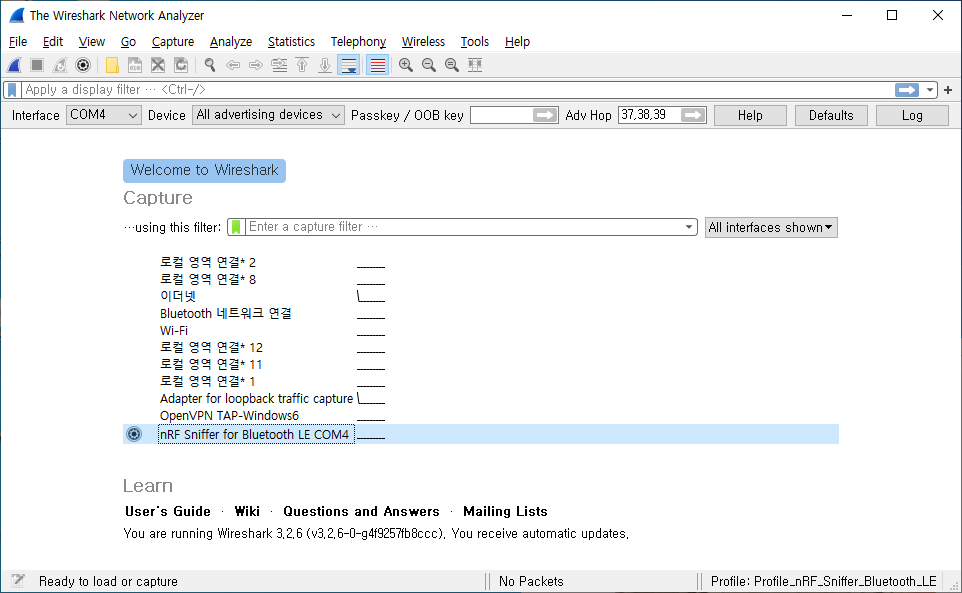Select the 이더넷 interface
Viewport: 962px width, 593px height.
pos(177,296)
